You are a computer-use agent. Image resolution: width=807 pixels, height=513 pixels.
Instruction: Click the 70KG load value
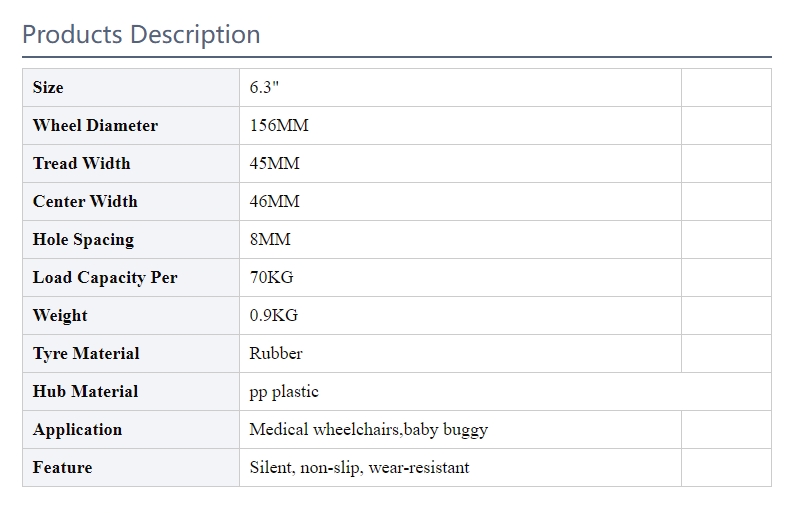[x=271, y=277]
